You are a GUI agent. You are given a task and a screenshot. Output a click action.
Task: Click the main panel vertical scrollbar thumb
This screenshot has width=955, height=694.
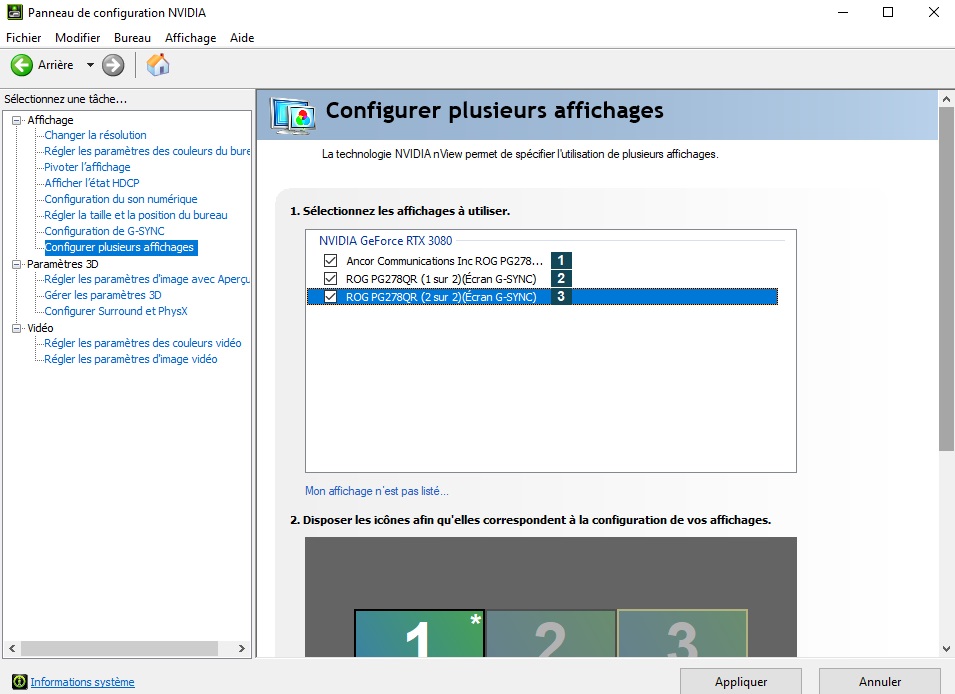click(x=946, y=279)
